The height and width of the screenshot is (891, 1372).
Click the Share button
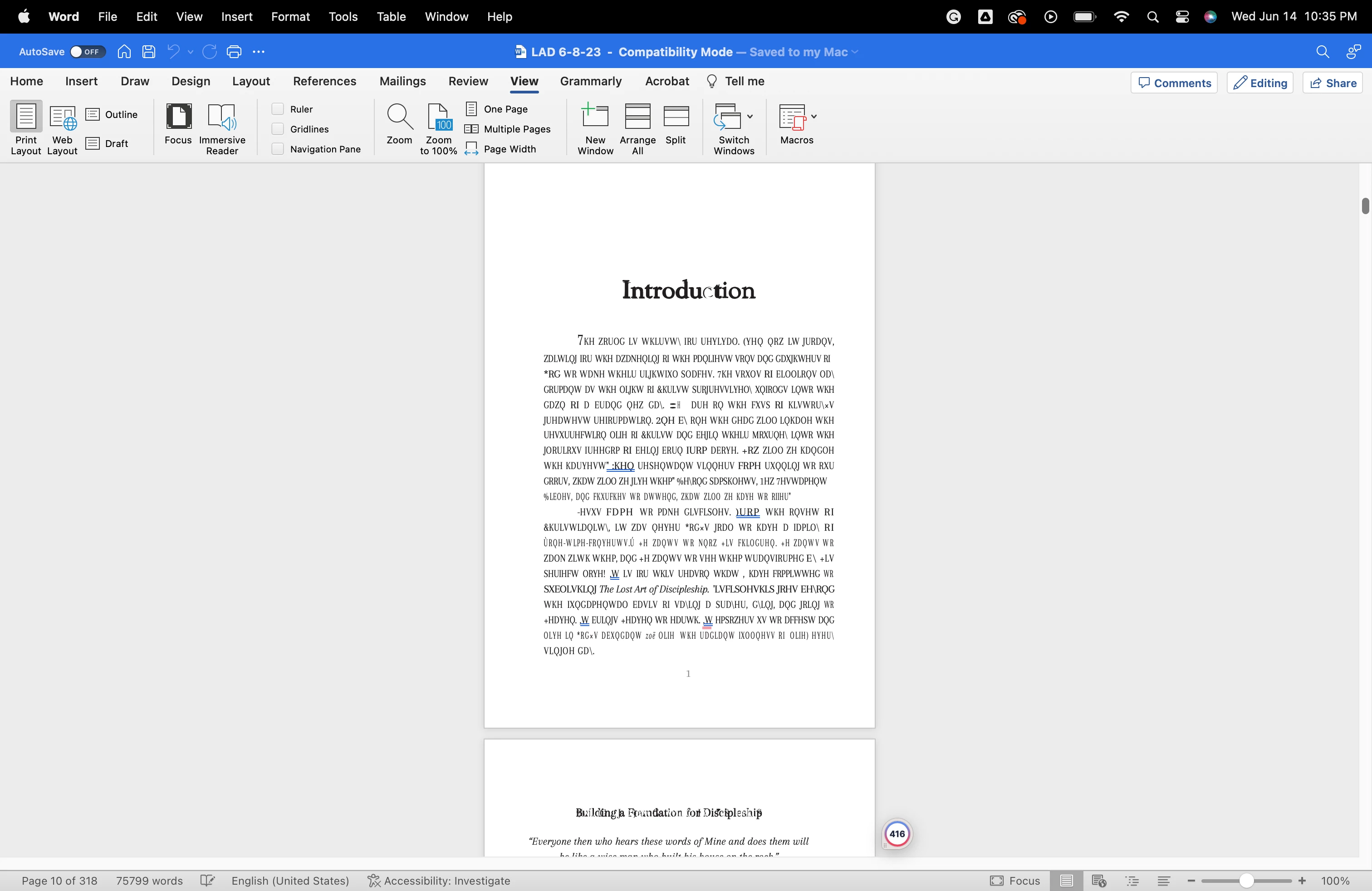pos(1333,83)
